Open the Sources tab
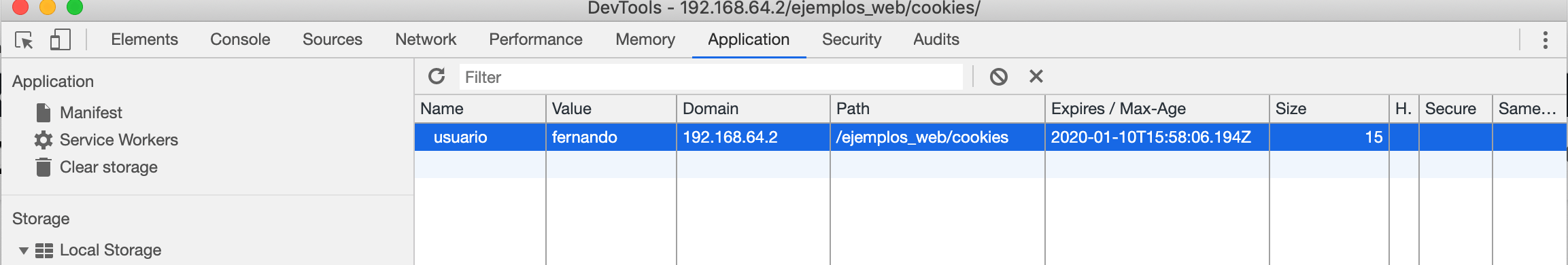This screenshot has width=1568, height=265. 333,39
